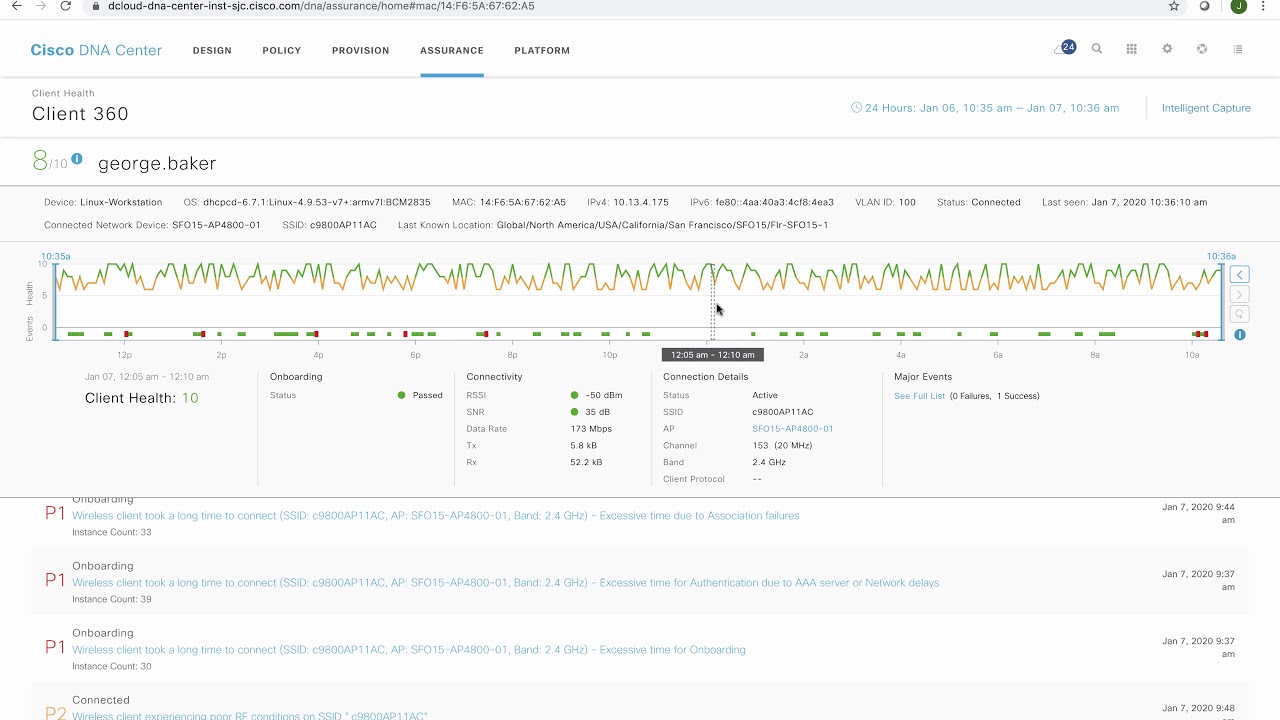Viewport: 1280px width, 720px height.
Task: Open the list menu icon at top right
Action: pos(1238,49)
